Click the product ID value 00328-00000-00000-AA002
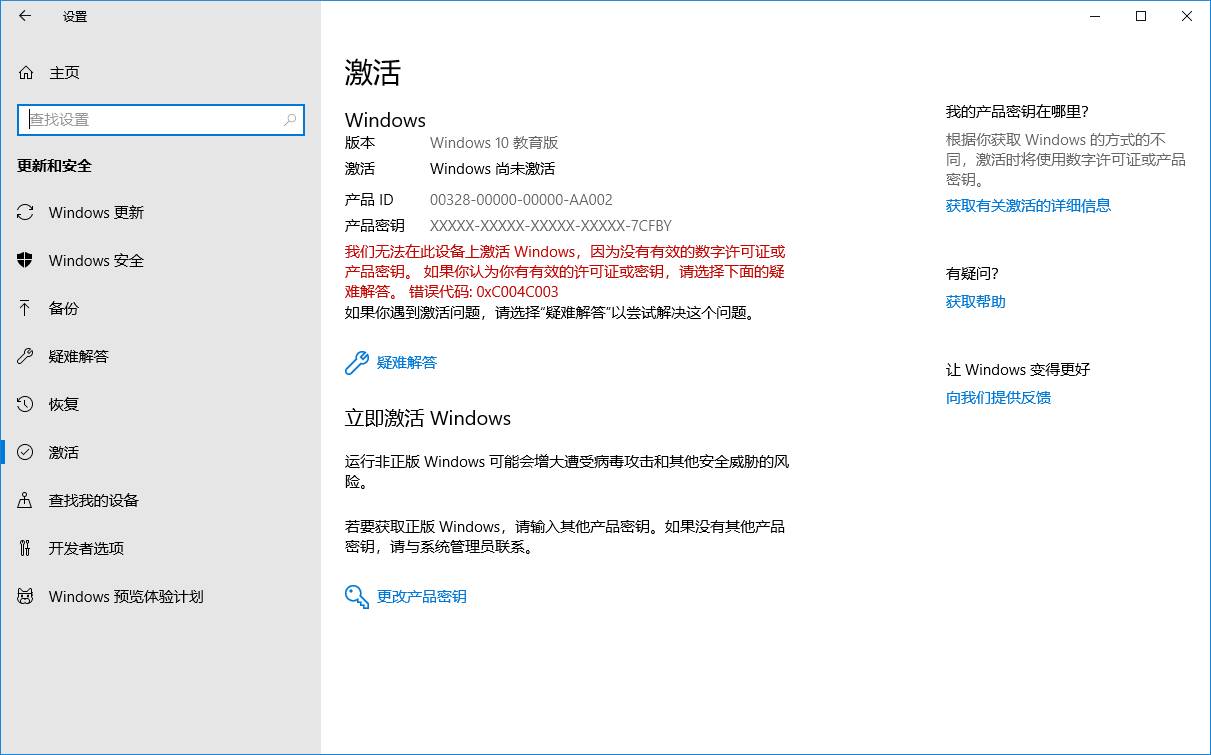1211x755 pixels. (x=521, y=199)
